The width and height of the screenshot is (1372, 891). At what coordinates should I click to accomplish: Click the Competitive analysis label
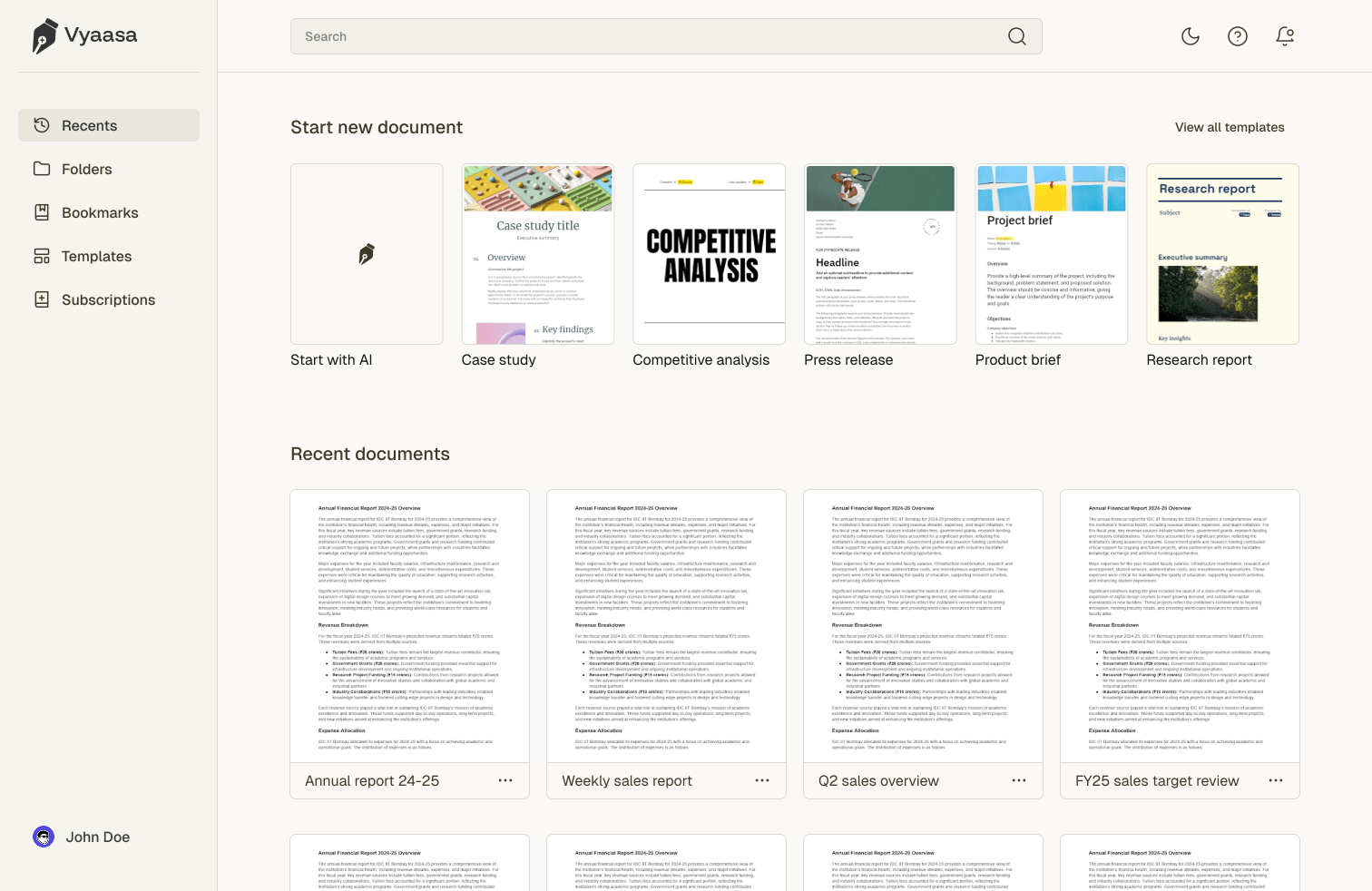(x=701, y=359)
